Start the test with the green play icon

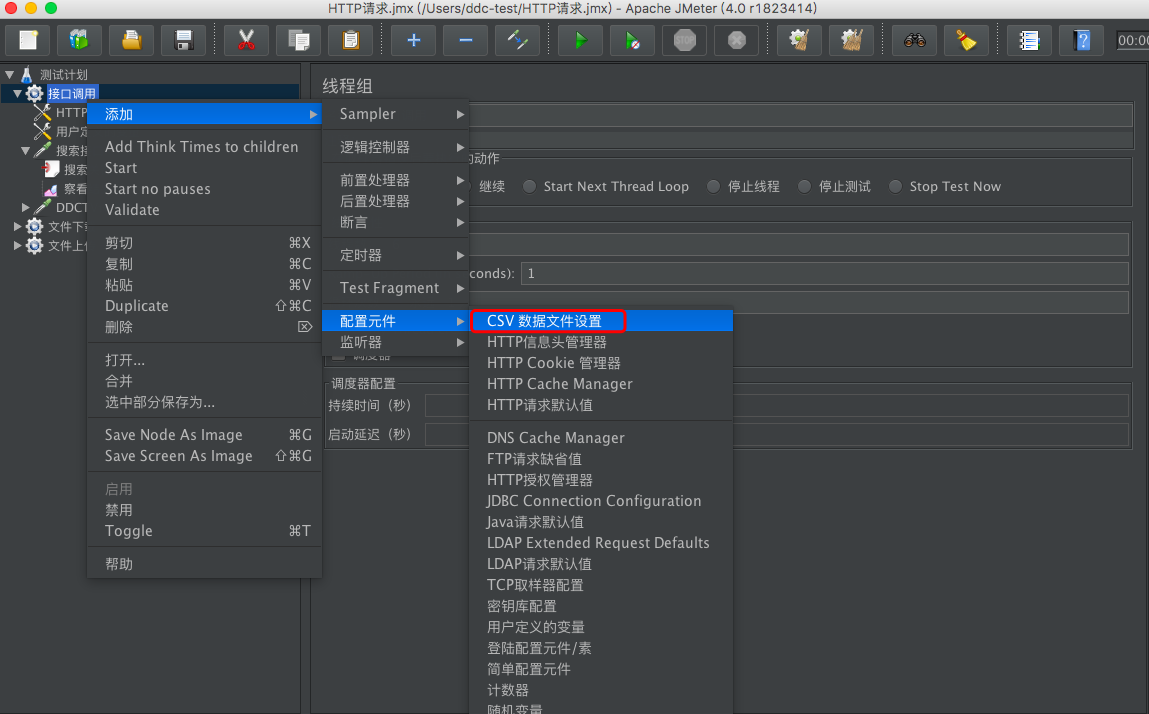580,40
